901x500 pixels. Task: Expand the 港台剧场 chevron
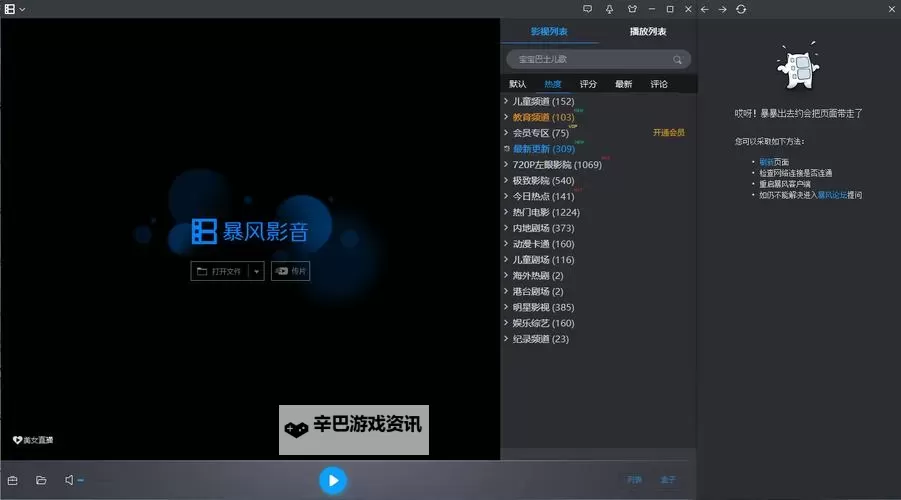click(506, 291)
